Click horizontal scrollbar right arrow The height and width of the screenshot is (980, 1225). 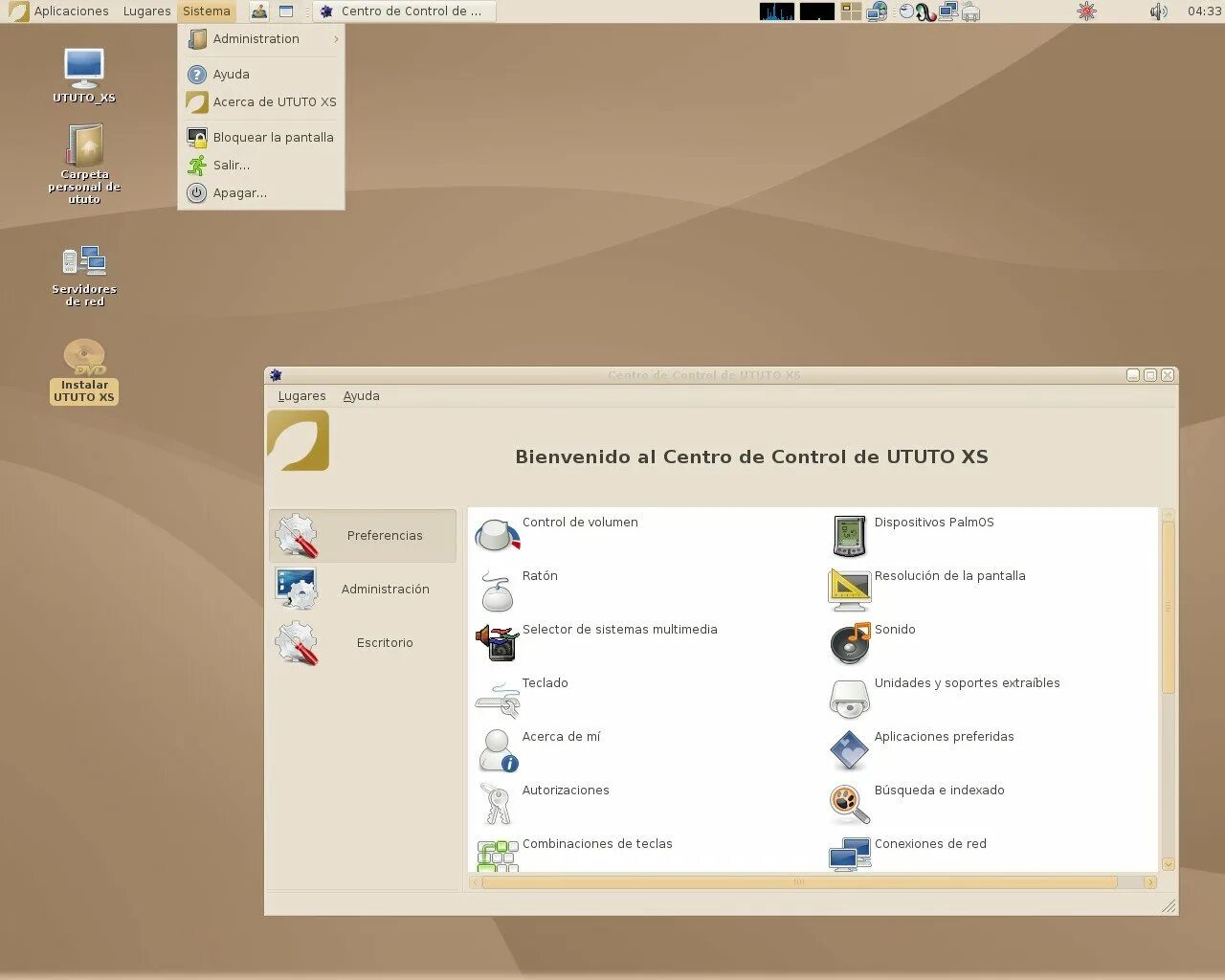[x=1150, y=882]
